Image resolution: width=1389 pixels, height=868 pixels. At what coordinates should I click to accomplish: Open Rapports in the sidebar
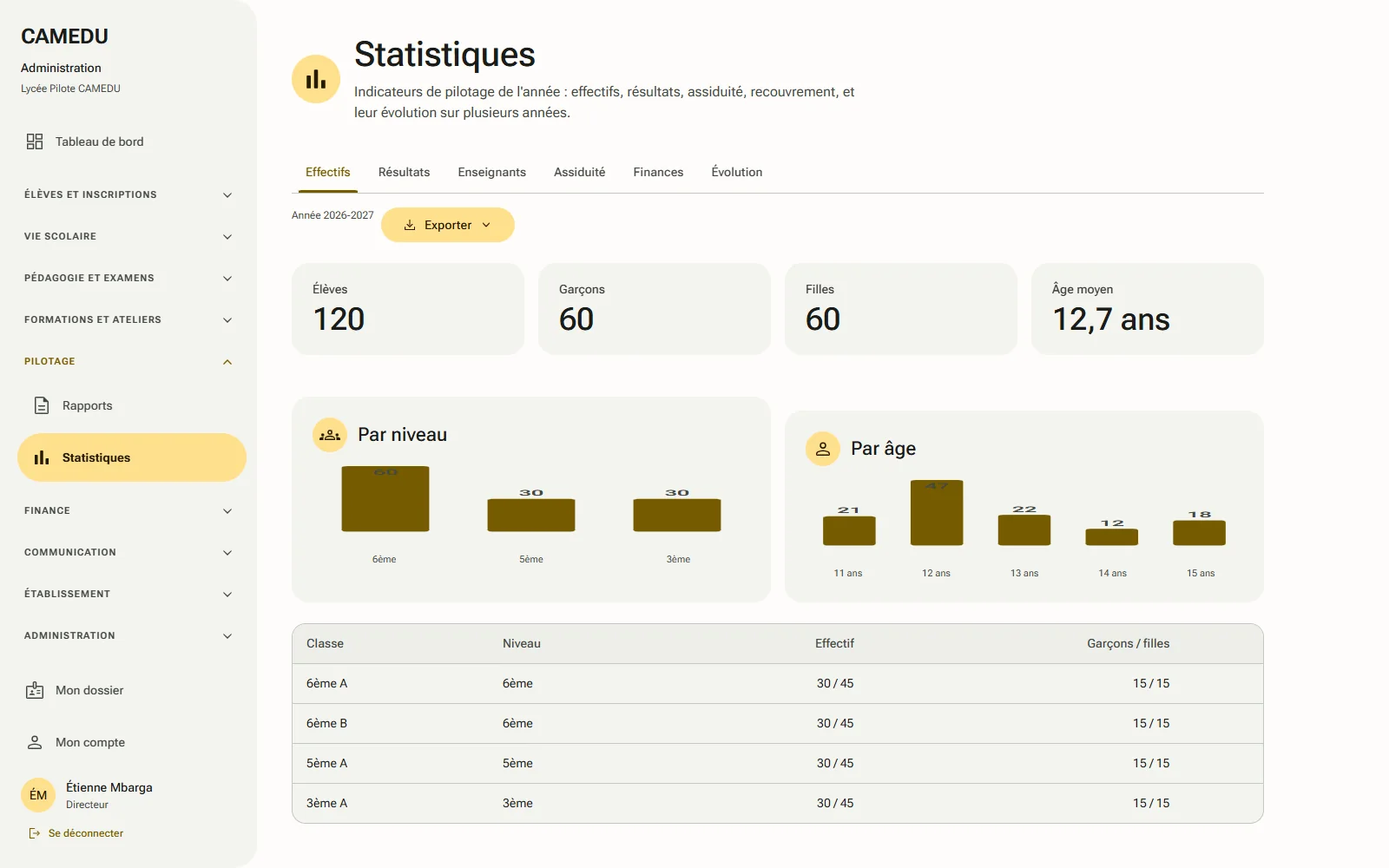(x=132, y=405)
